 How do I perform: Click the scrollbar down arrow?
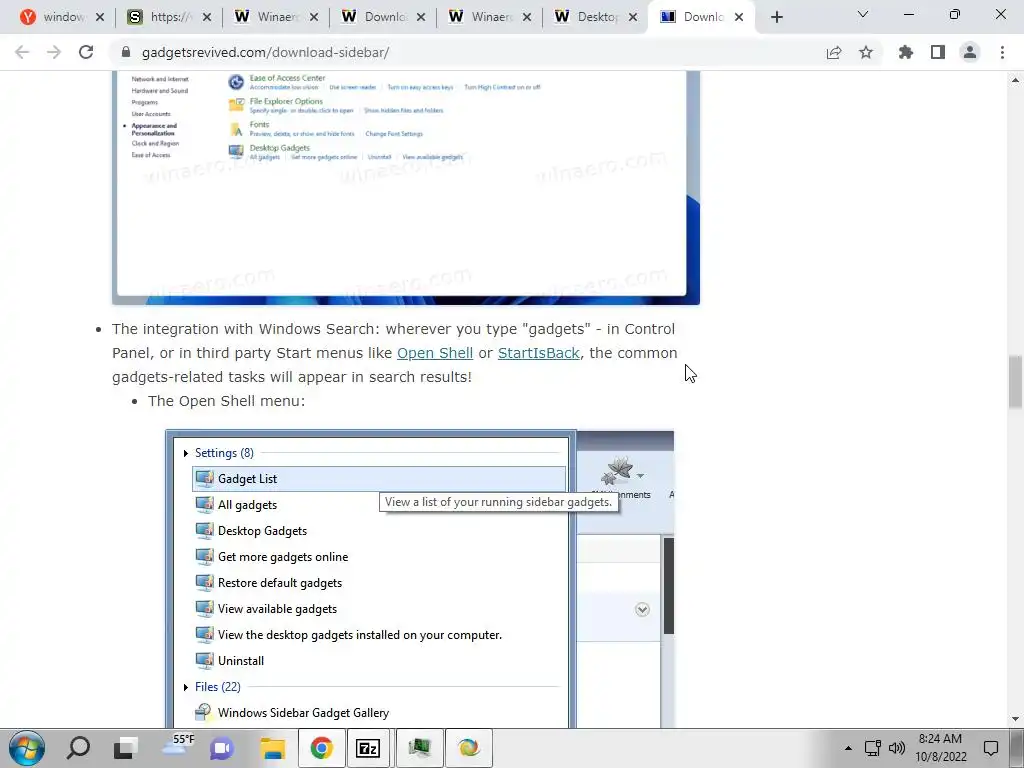[x=1015, y=719]
